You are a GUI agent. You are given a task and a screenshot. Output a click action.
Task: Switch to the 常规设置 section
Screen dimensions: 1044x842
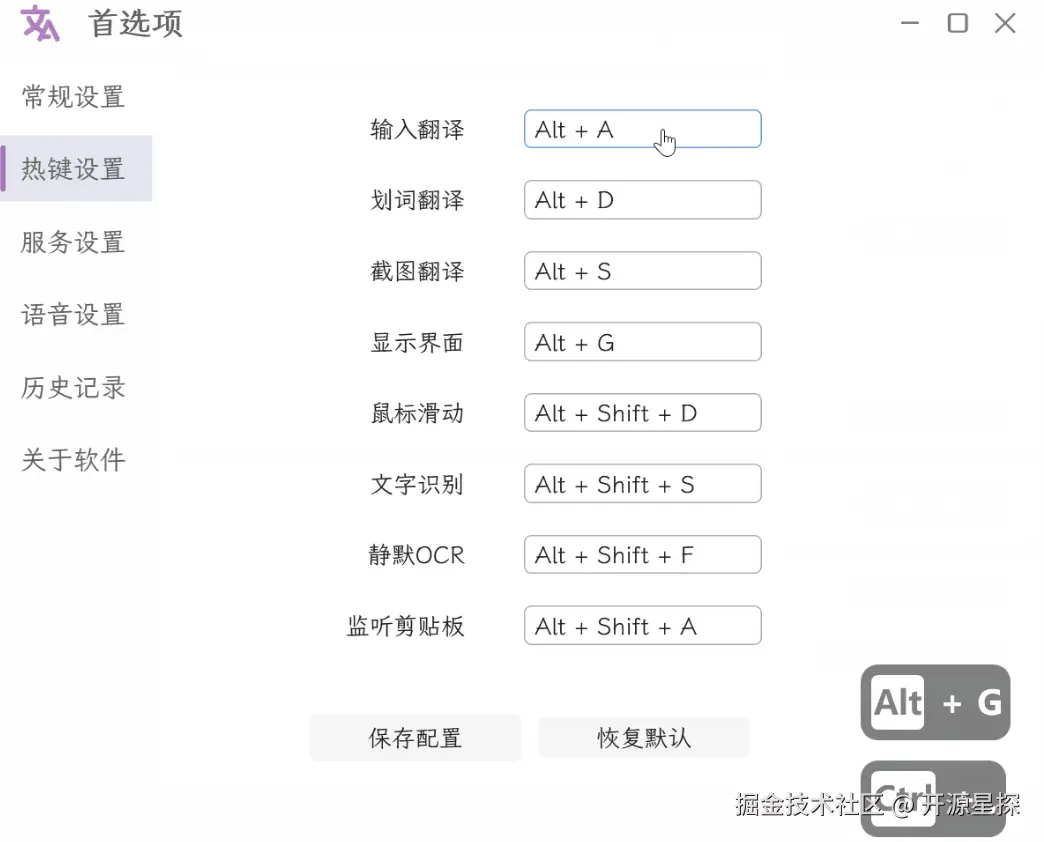tap(73, 97)
